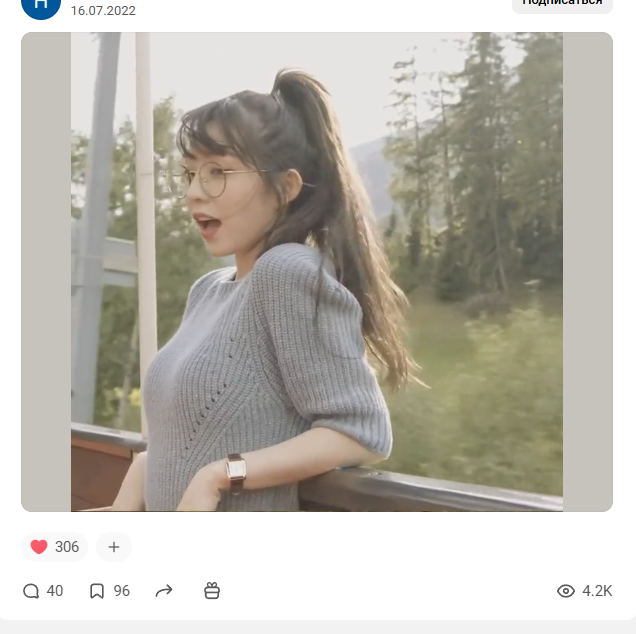Click the 4.2K views count
636x634 pixels.
[597, 591]
